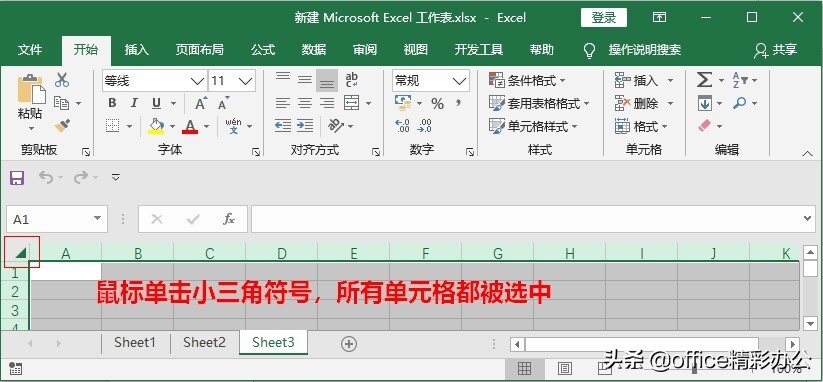
Task: Open 套用表格格式 table format menu
Action: point(539,103)
